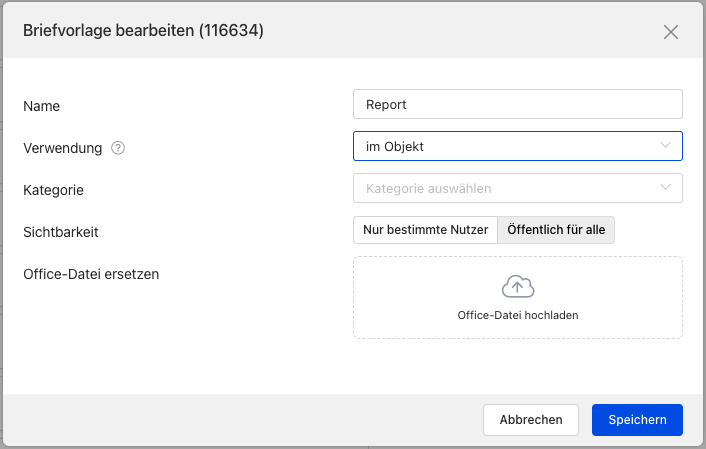
Task: Select Öffentlich für alle visibility option
Action: click(x=556, y=230)
